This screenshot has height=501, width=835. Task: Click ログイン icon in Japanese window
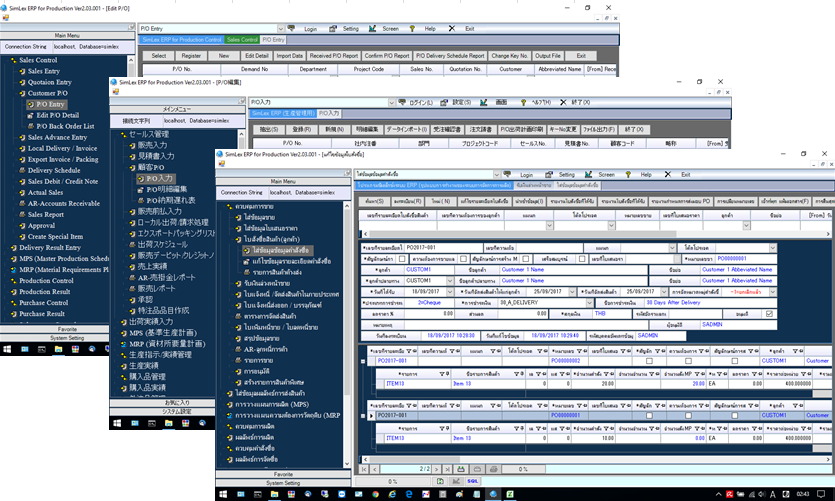402,102
